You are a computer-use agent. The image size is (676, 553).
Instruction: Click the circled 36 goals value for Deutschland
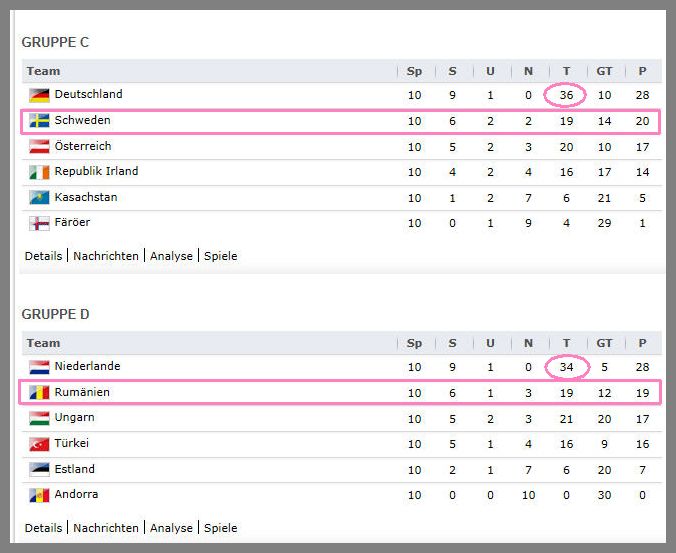566,95
